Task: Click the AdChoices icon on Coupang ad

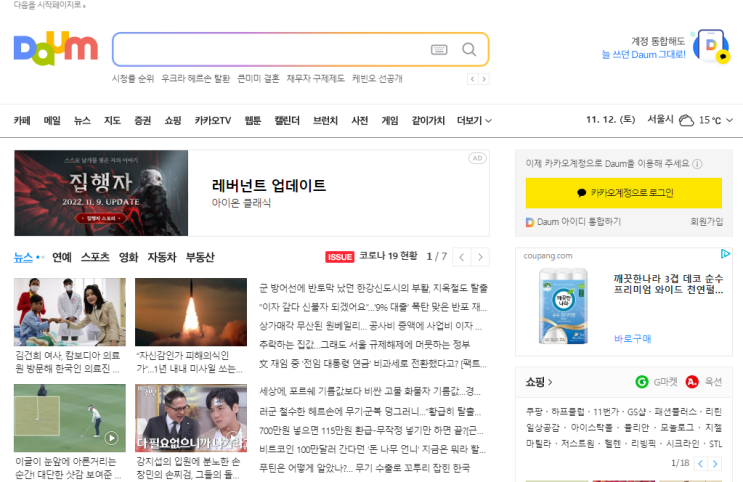Action: 725,254
